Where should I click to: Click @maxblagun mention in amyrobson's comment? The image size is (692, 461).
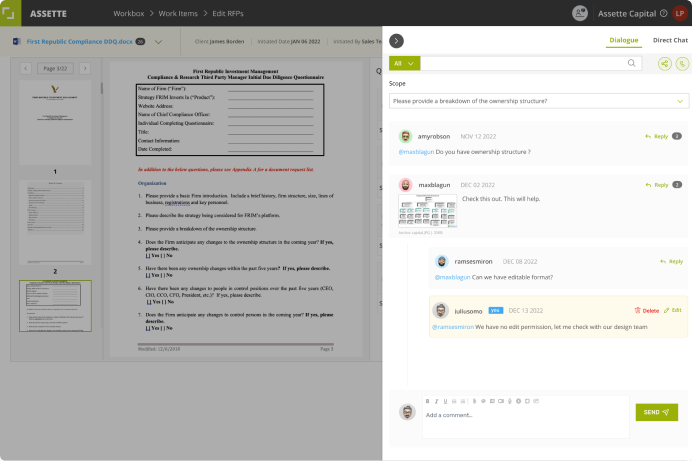[416, 152]
